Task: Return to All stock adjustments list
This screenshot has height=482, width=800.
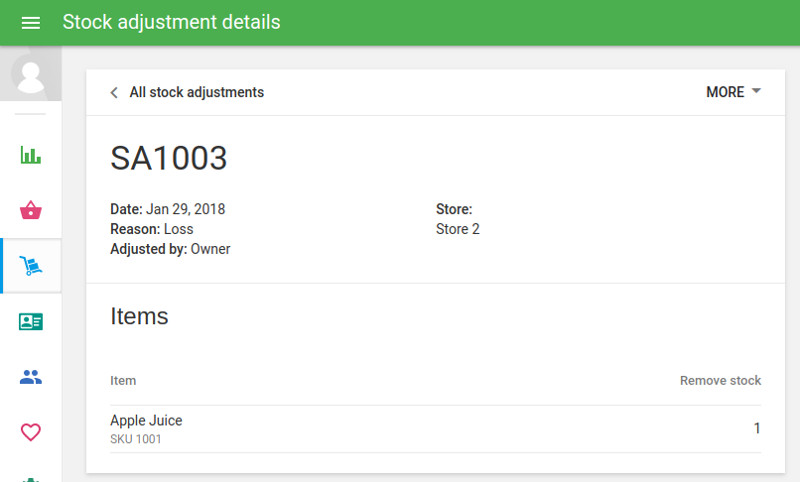Action: click(x=196, y=92)
